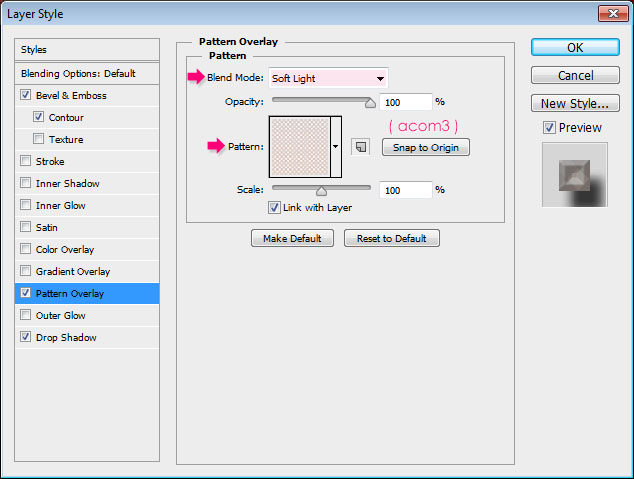Viewport: 634px width, 479px height.
Task: Toggle the Preview checkbox
Action: (x=549, y=128)
